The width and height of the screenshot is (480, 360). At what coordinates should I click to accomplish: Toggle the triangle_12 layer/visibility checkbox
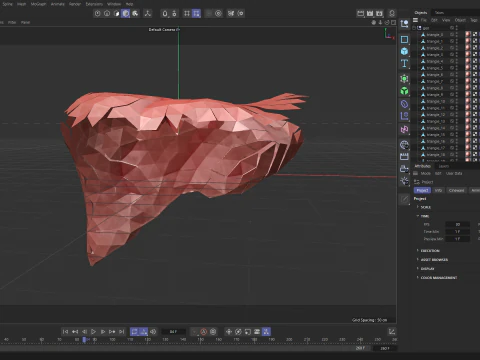coord(452,115)
